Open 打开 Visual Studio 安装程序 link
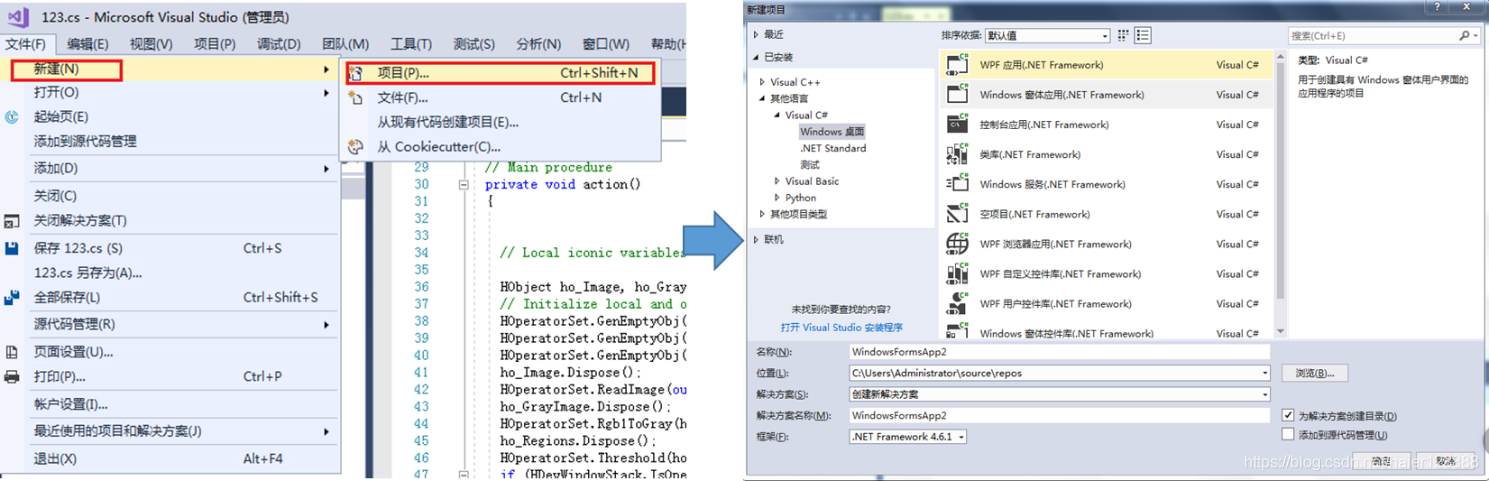The width and height of the screenshot is (1489, 481). click(842, 327)
